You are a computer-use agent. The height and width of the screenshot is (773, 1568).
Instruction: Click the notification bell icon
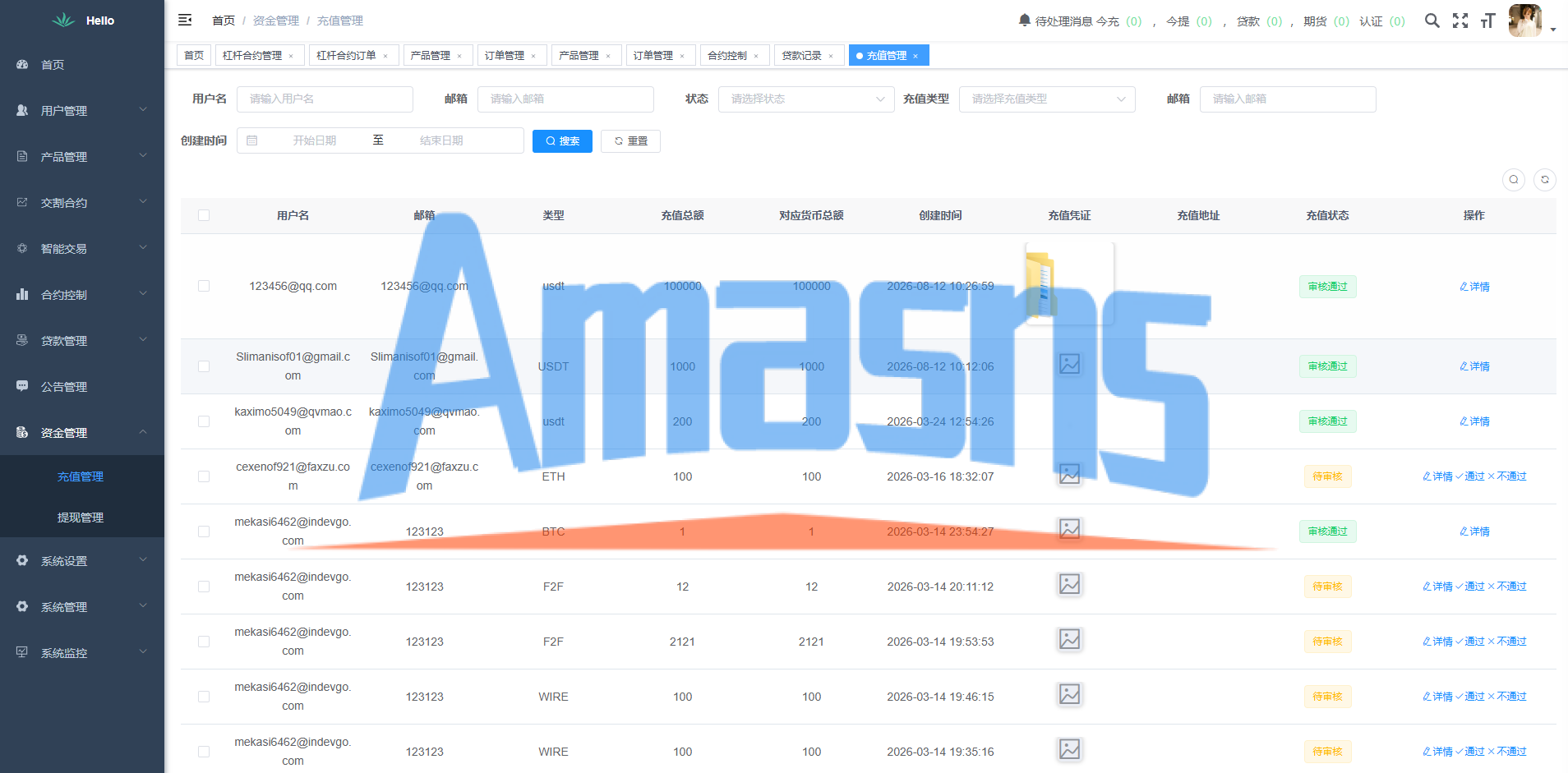pos(1024,20)
